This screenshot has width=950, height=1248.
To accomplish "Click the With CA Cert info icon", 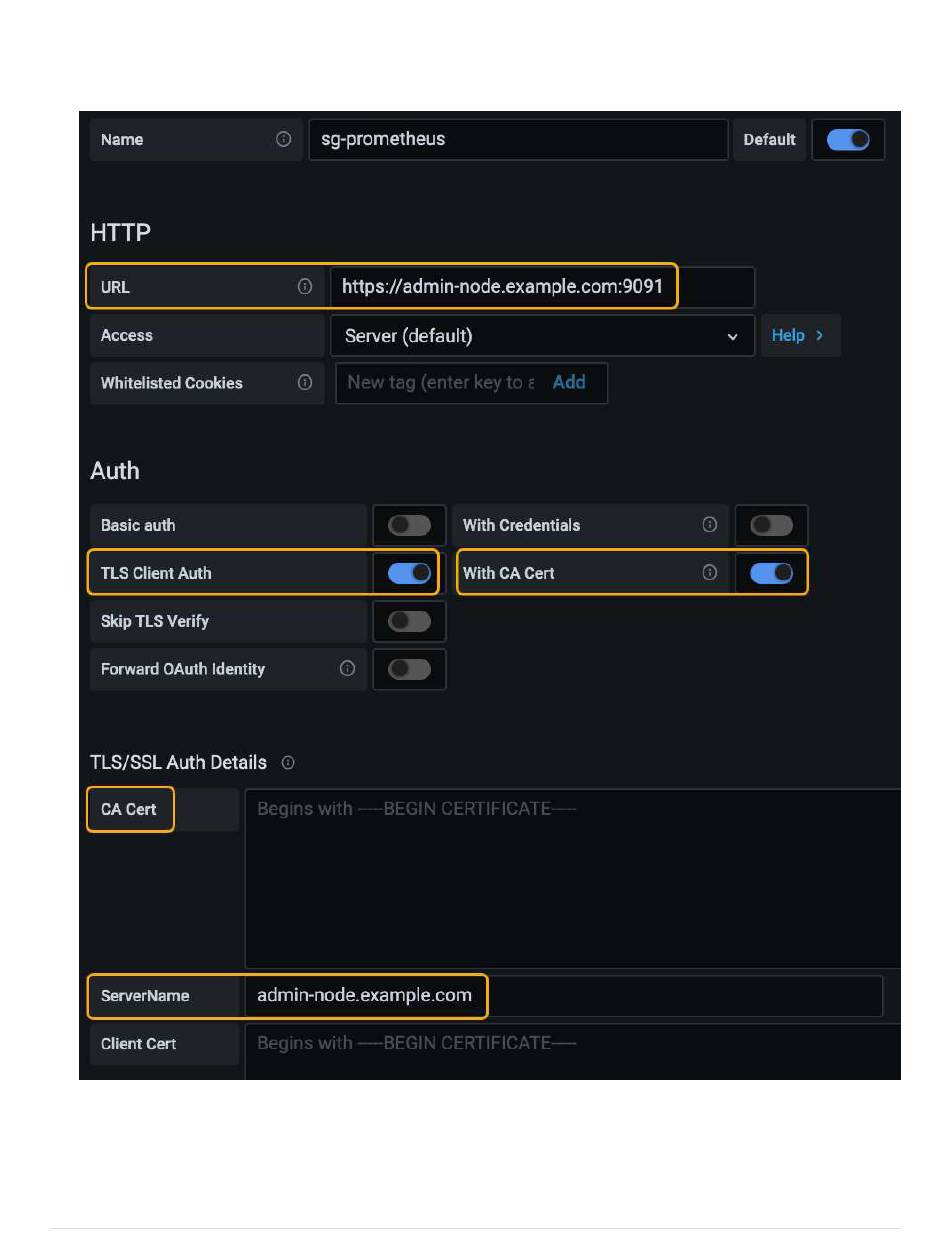I will 710,573.
